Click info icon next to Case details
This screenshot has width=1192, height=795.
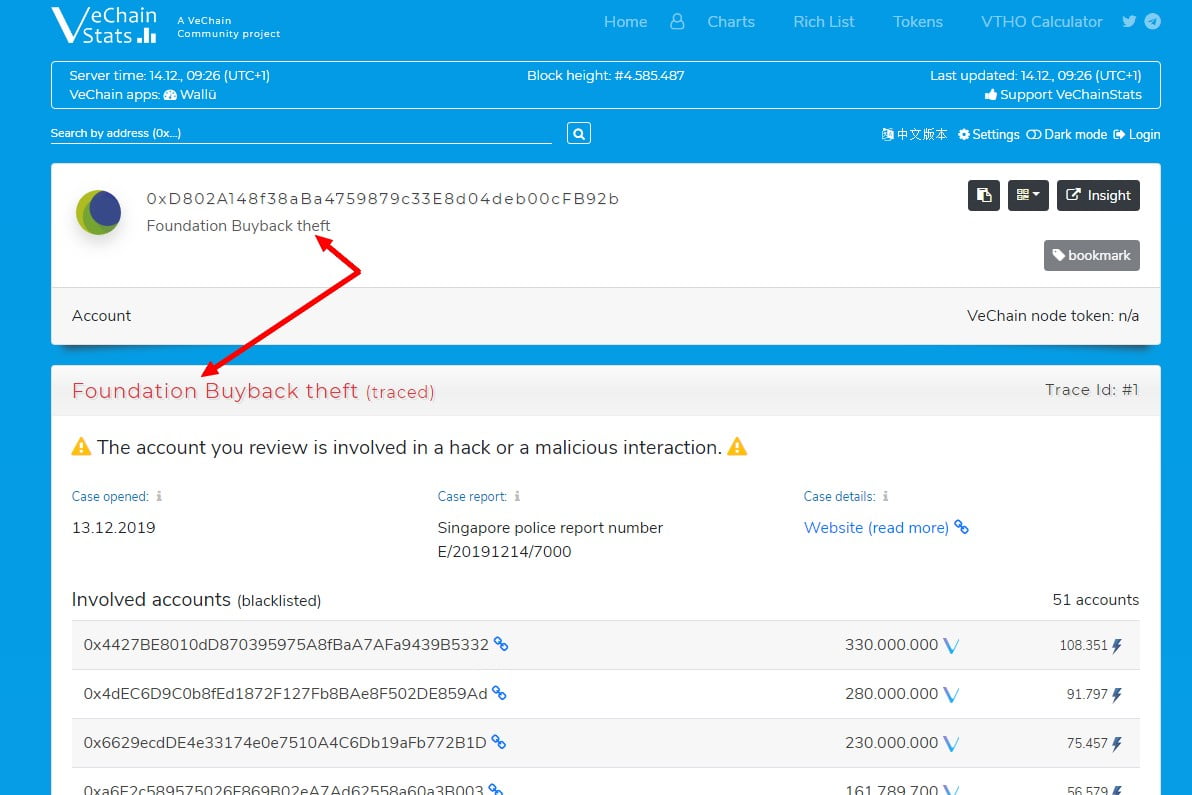885,496
